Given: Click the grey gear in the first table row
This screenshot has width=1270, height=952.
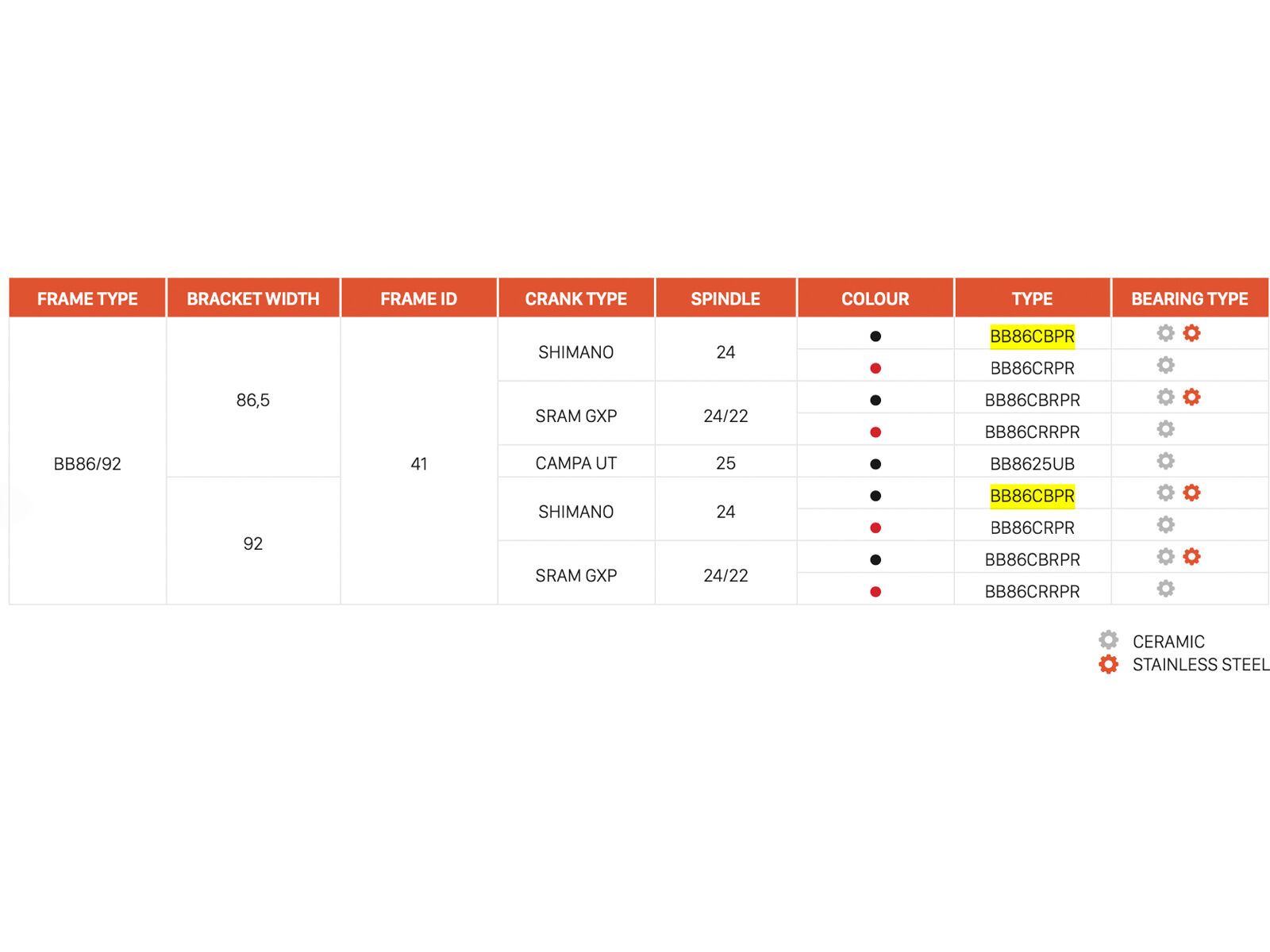Looking at the screenshot, I should pos(1165,333).
